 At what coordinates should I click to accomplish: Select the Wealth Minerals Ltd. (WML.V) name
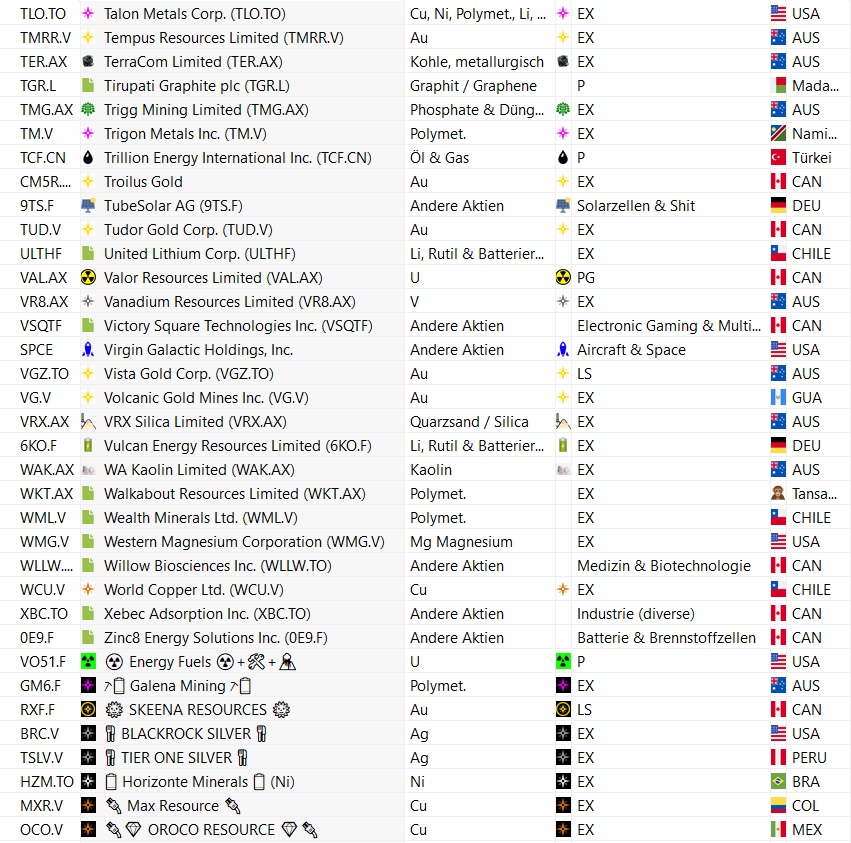pyautogui.click(x=201, y=517)
